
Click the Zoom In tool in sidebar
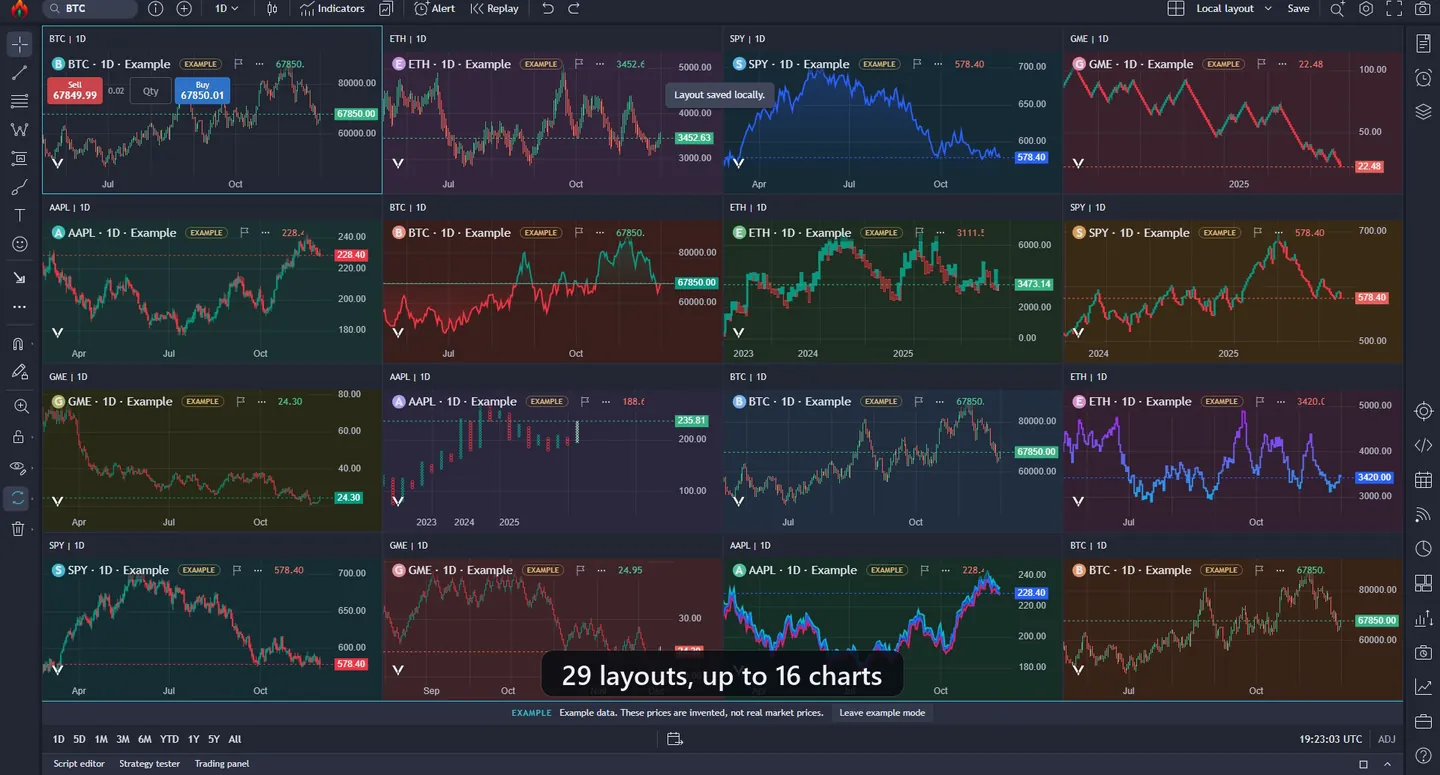coord(20,406)
